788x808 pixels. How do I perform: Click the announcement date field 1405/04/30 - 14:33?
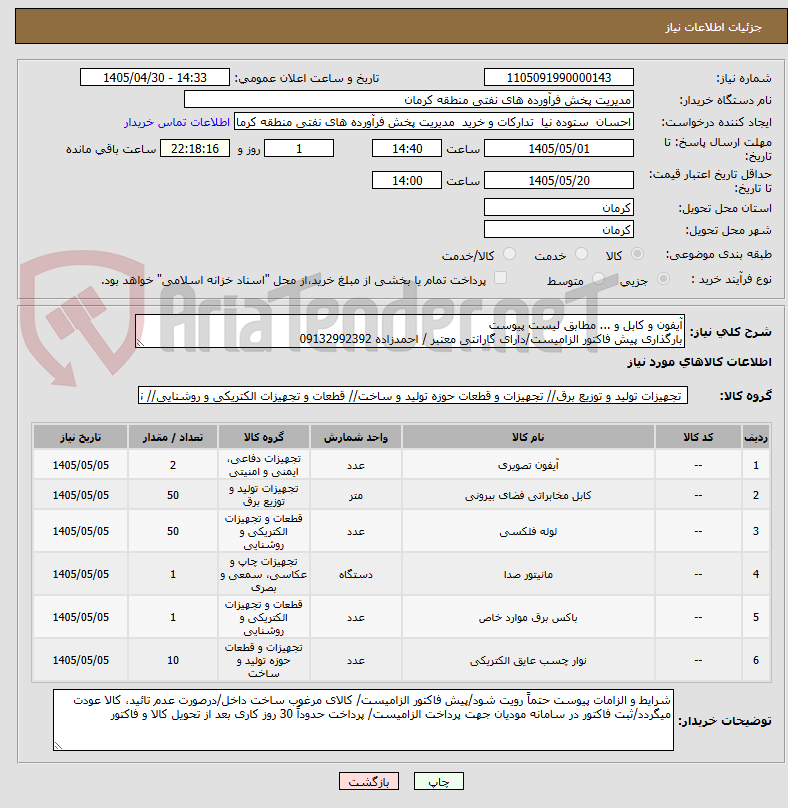pos(155,78)
